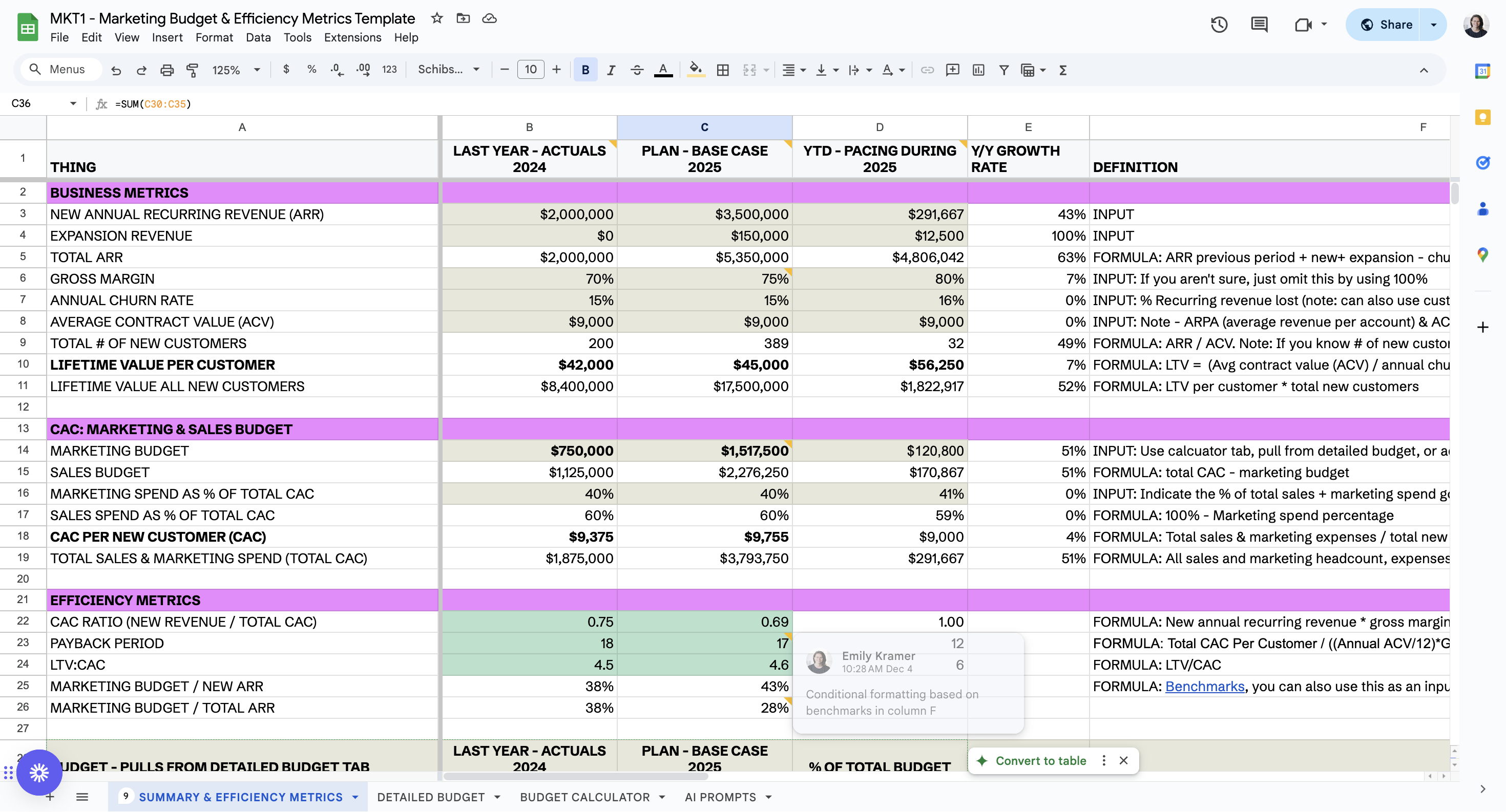Viewport: 1506px width, 812px height.
Task: Open Google Tasks side panel
Action: [x=1482, y=162]
